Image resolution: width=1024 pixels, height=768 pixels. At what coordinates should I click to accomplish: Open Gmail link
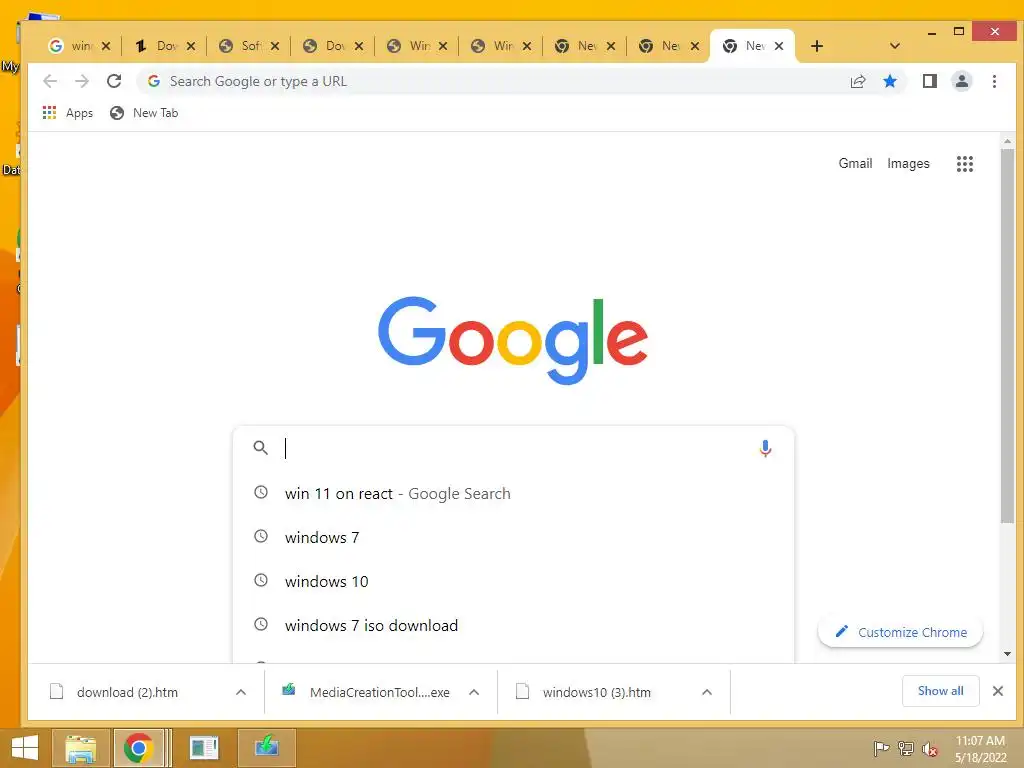(x=855, y=163)
